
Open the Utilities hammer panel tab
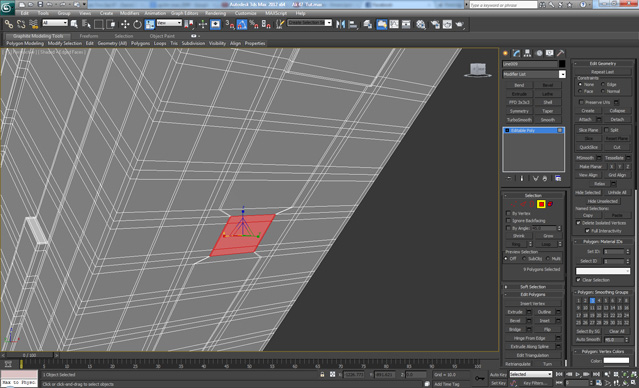coord(561,53)
